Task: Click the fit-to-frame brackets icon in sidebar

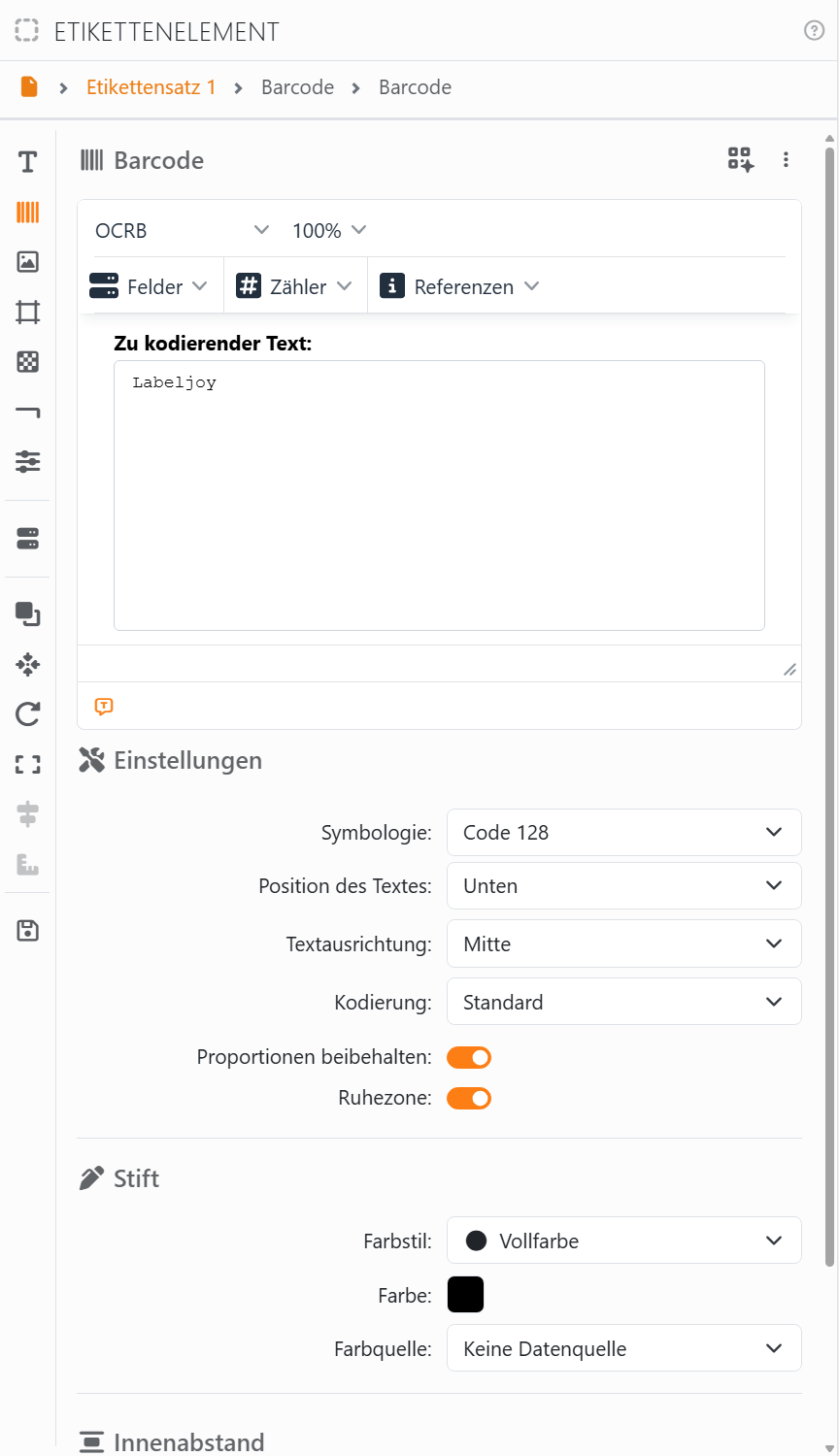Action: pyautogui.click(x=28, y=765)
